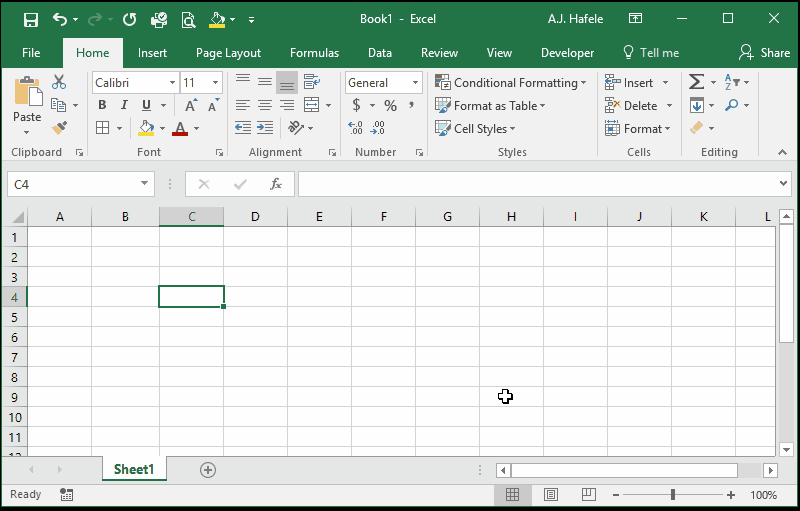The height and width of the screenshot is (511, 800).
Task: Open the font size dropdown showing 11
Action: click(215, 83)
